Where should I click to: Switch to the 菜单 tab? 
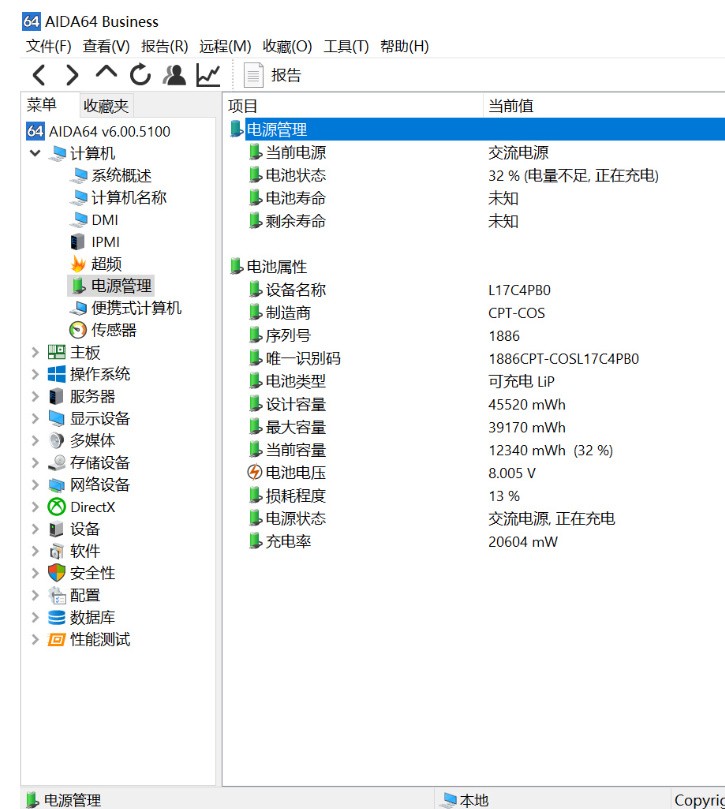click(x=41, y=105)
